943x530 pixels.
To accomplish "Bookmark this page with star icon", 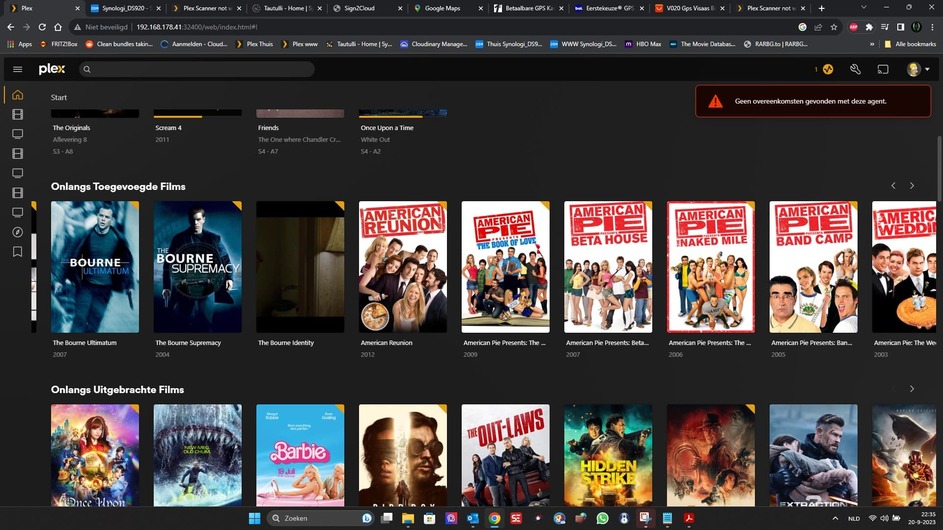I will pyautogui.click(x=834, y=27).
